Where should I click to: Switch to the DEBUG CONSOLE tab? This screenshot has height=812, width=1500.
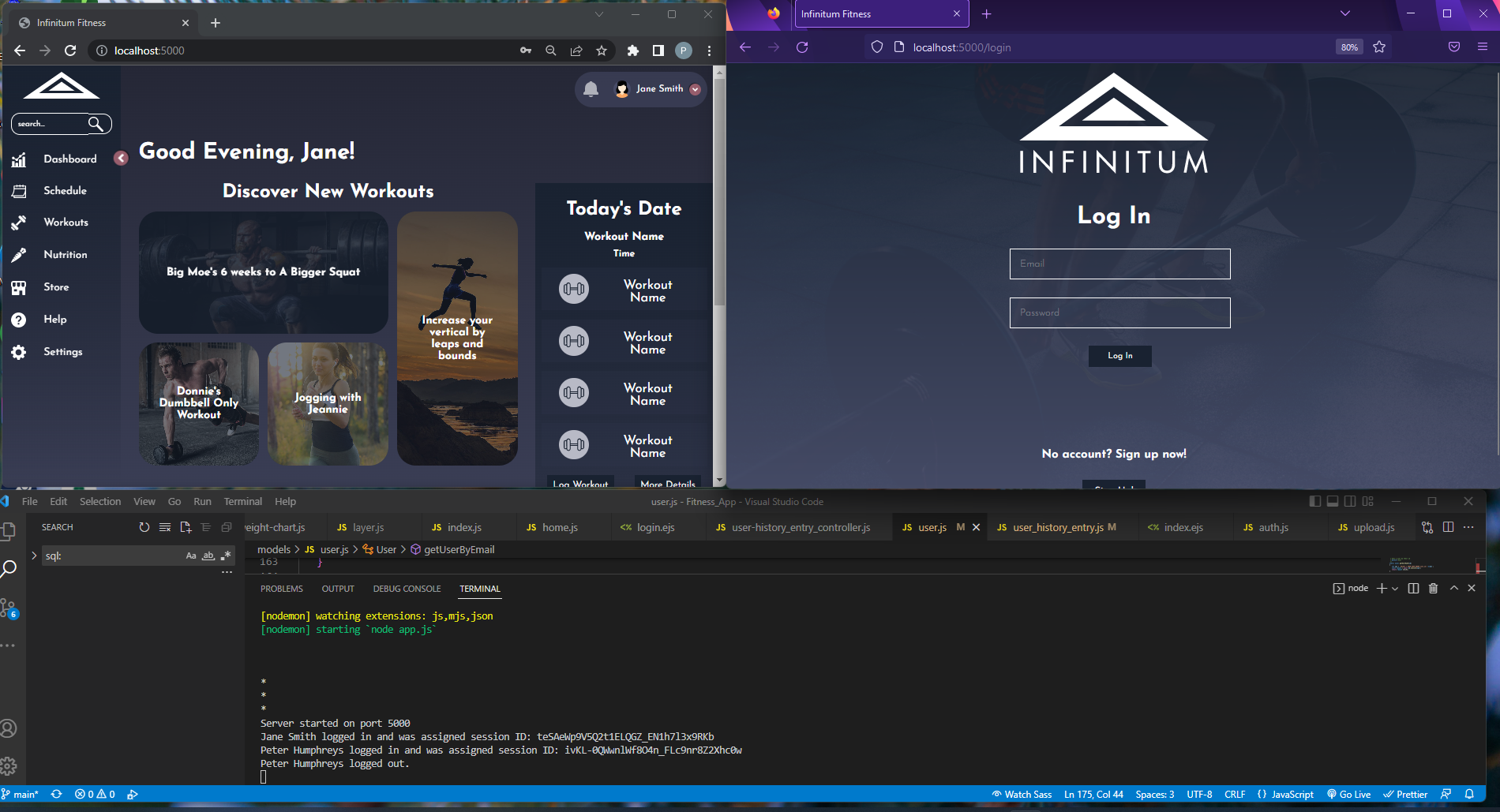[407, 588]
